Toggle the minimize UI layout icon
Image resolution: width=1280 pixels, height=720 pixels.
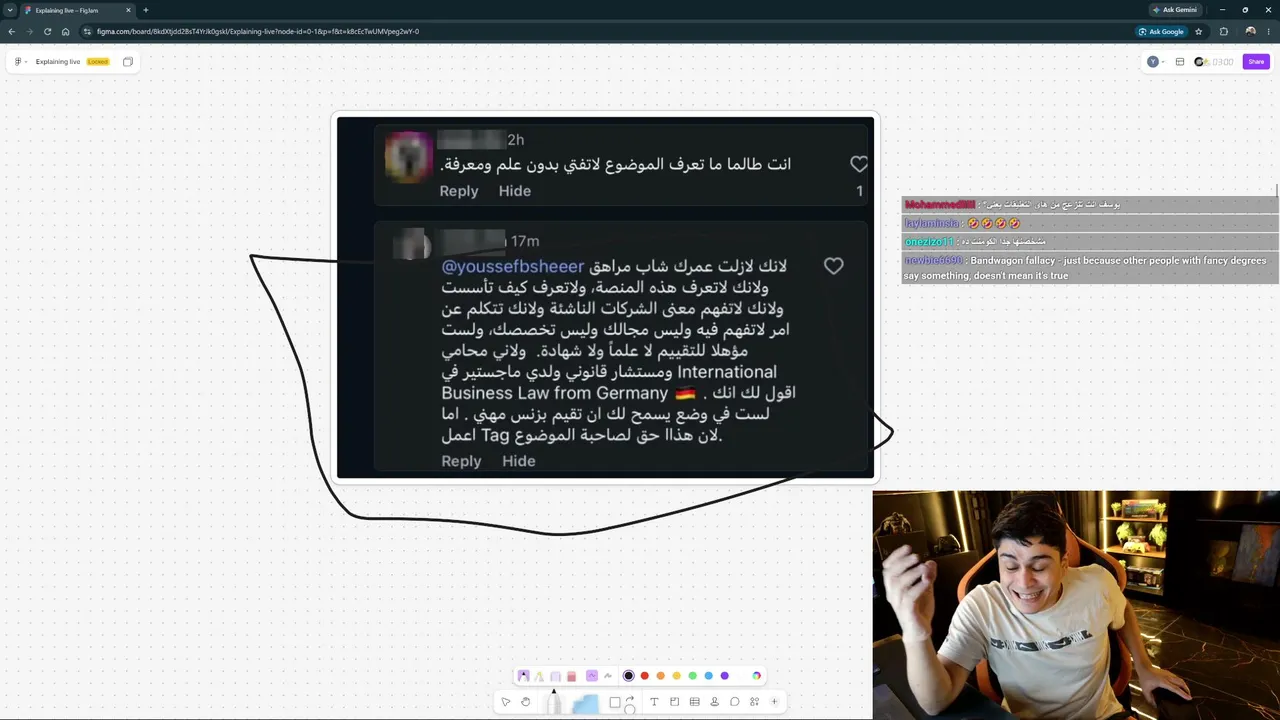tap(1180, 62)
